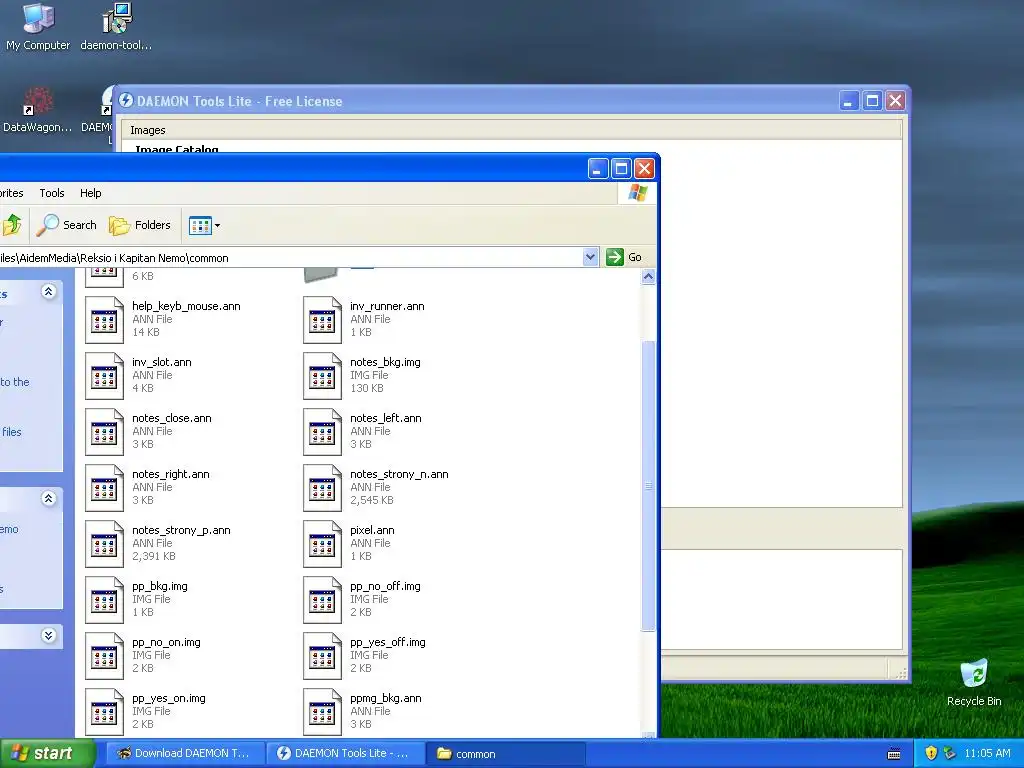The width and height of the screenshot is (1024, 768).
Task: Open the Recycle Bin desktop icon
Action: pyautogui.click(x=974, y=683)
